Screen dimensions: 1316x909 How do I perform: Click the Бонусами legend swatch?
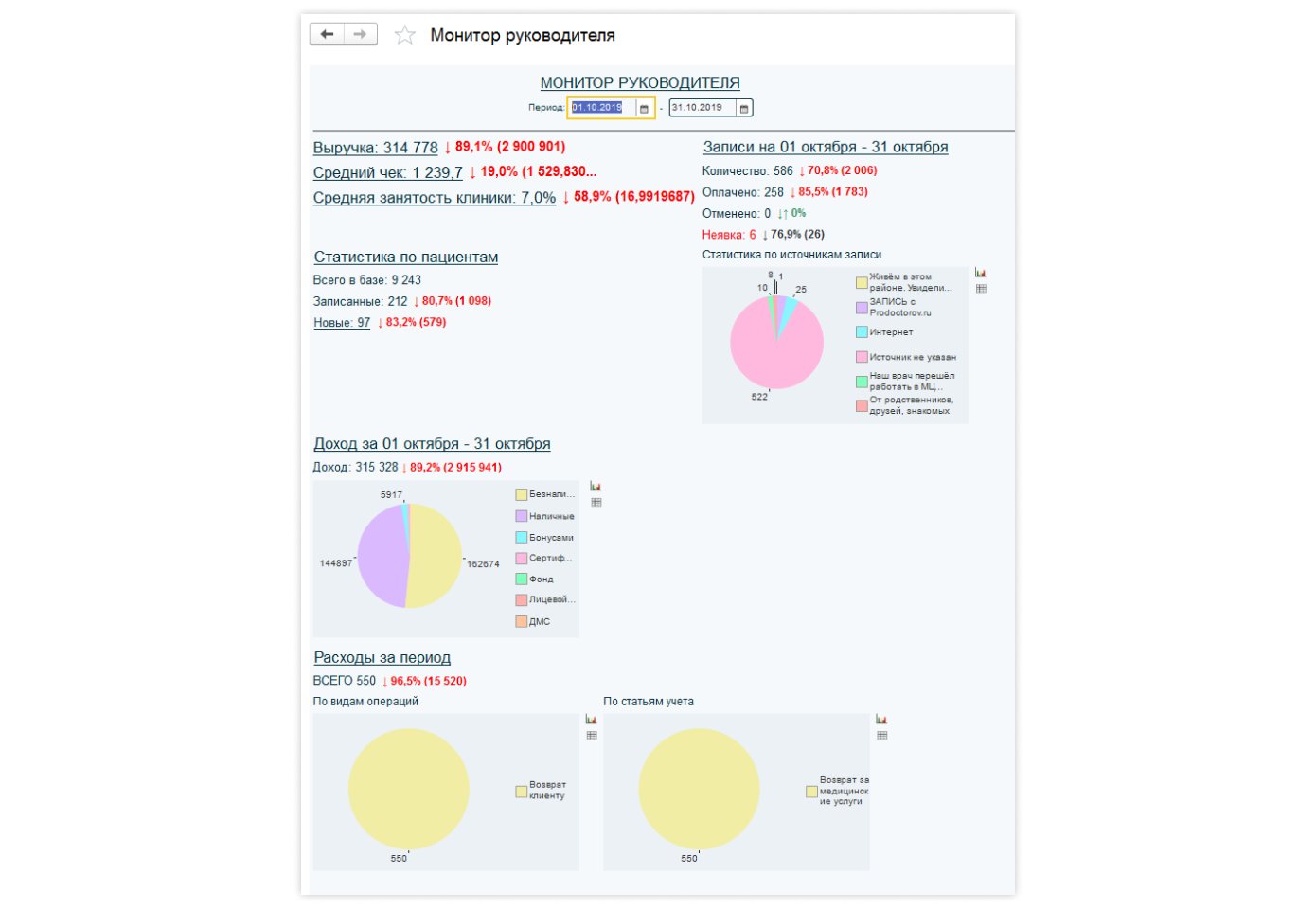coord(521,537)
